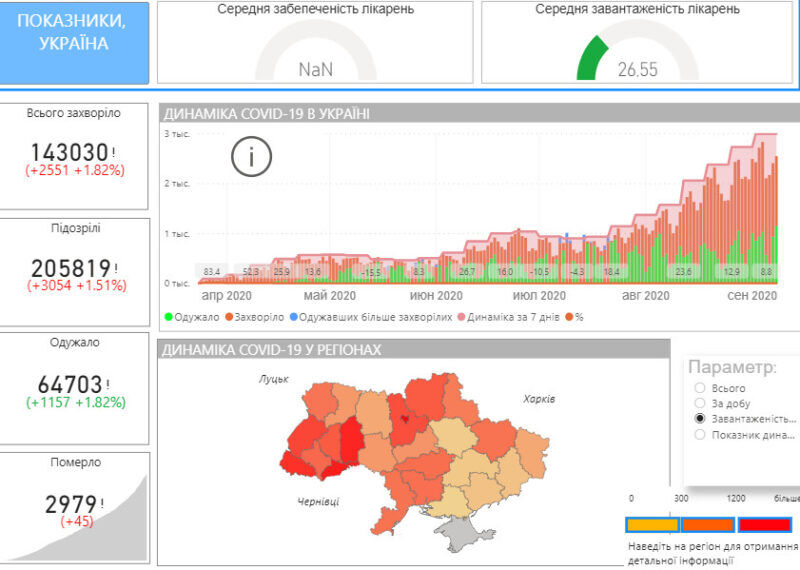800x570 pixels.
Task: Click the 'Померло' value 2979
Action: 71,505
